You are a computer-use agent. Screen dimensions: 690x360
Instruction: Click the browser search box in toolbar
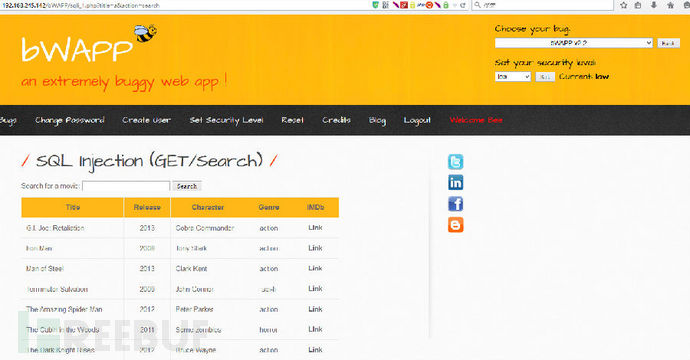pos(543,5)
